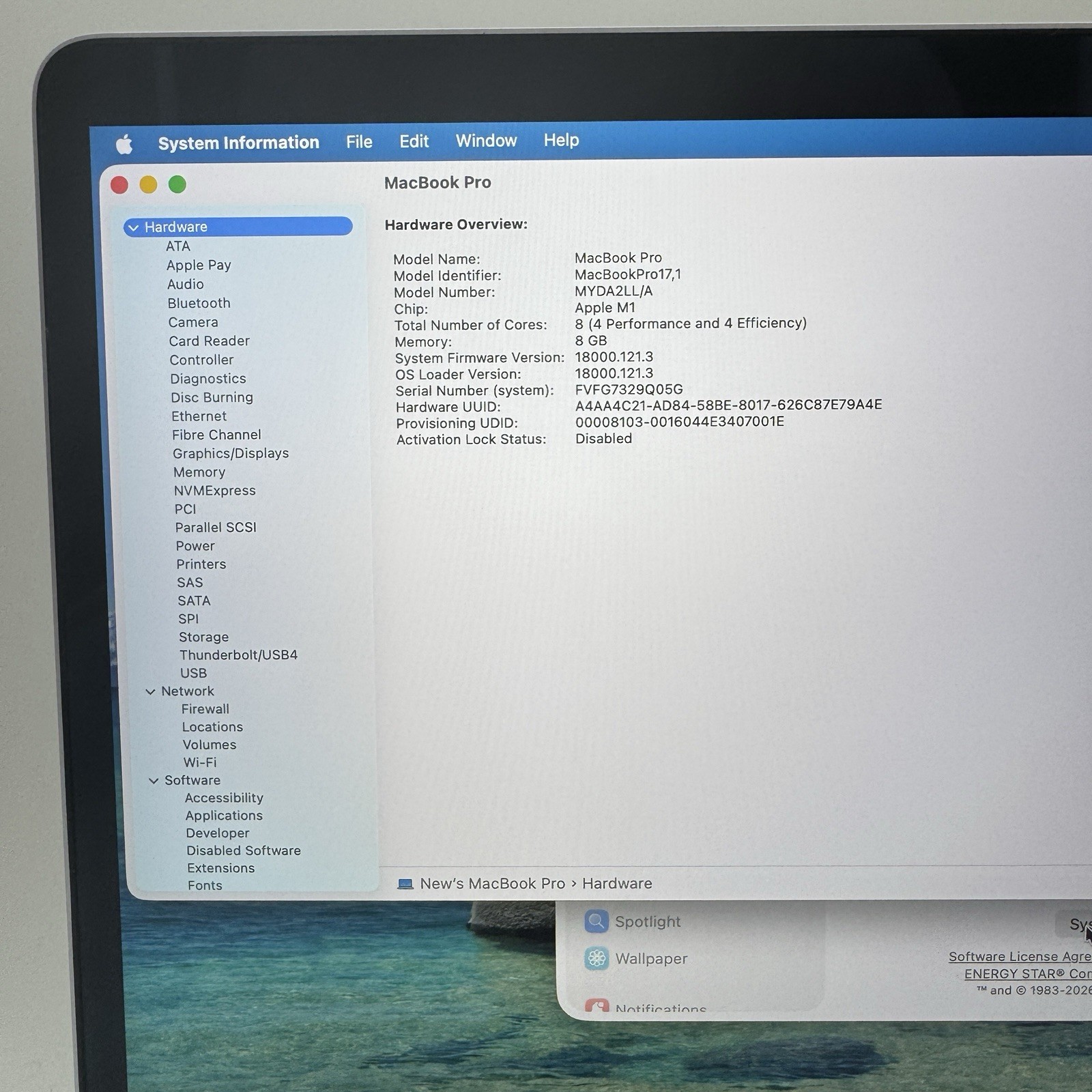Select Bluetooth in the sidebar

[199, 303]
